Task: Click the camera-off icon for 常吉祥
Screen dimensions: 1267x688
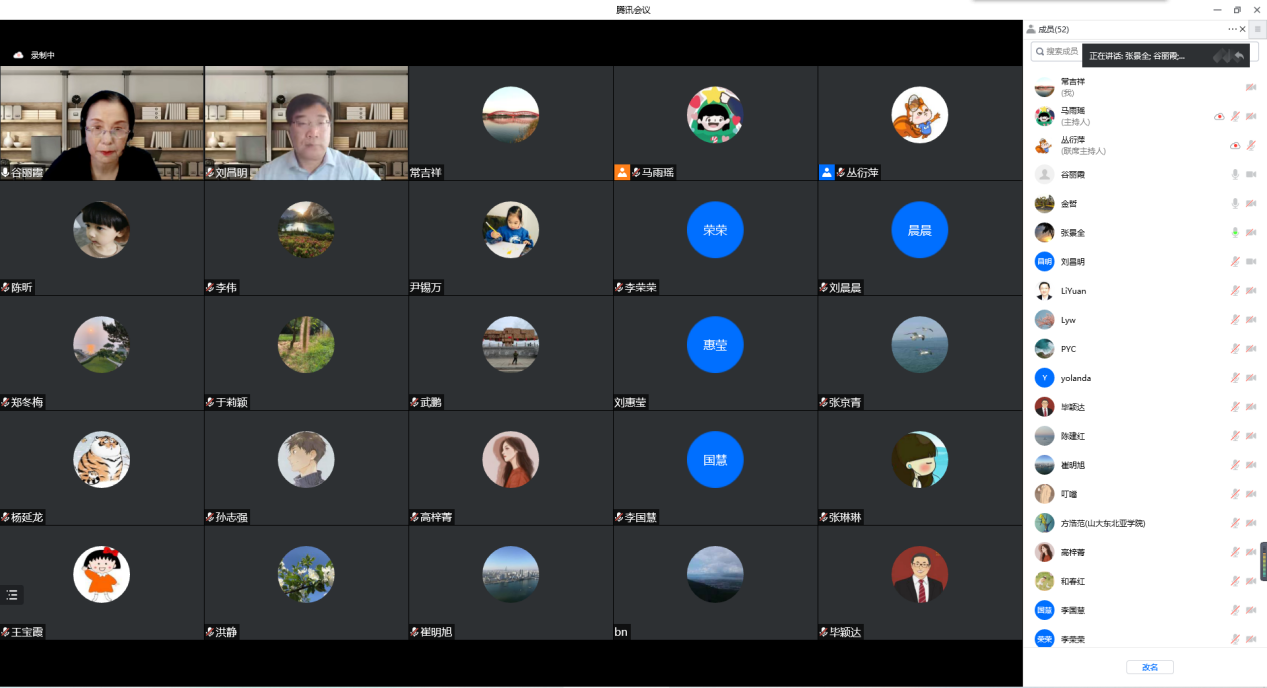Action: point(1251,87)
